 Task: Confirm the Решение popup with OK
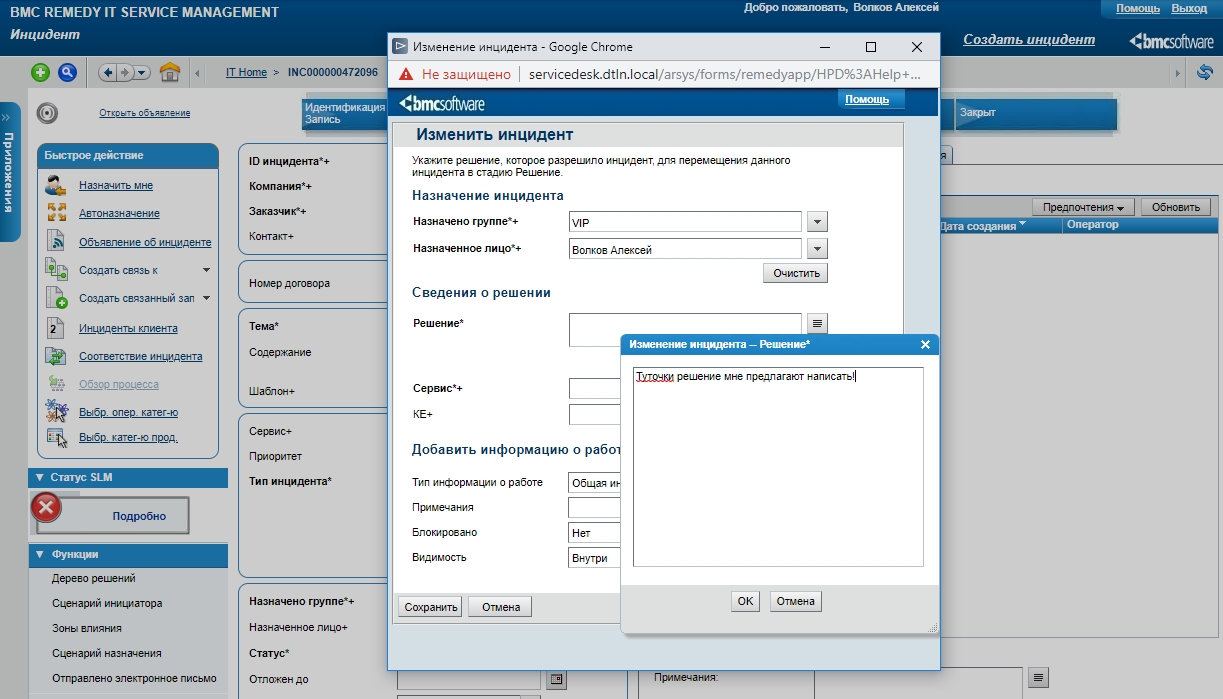click(745, 601)
